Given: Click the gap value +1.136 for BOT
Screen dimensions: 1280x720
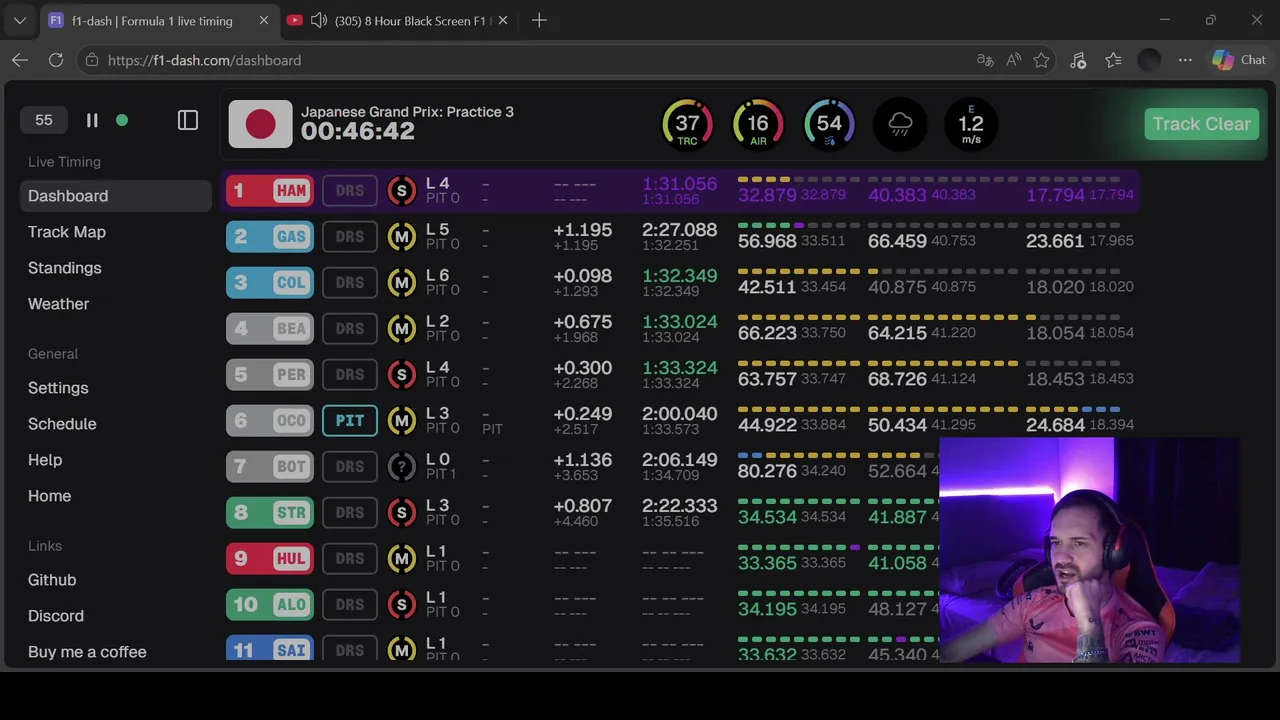Looking at the screenshot, I should 583,460.
